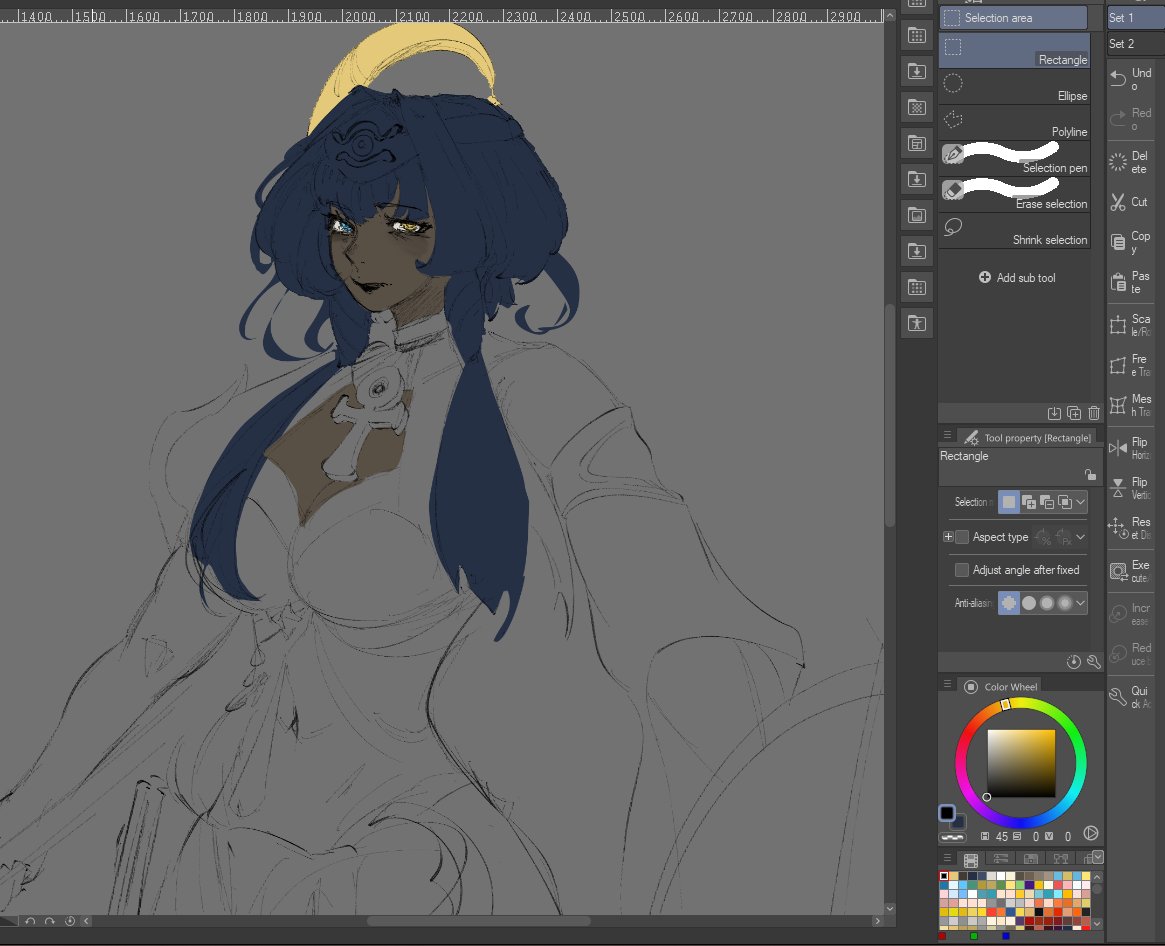1165x946 pixels.
Task: Activate Free Transform in Quick Access
Action: [x=1131, y=365]
